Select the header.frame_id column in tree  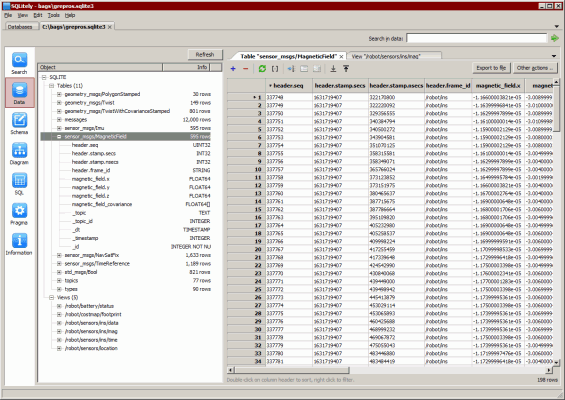click(x=125, y=170)
